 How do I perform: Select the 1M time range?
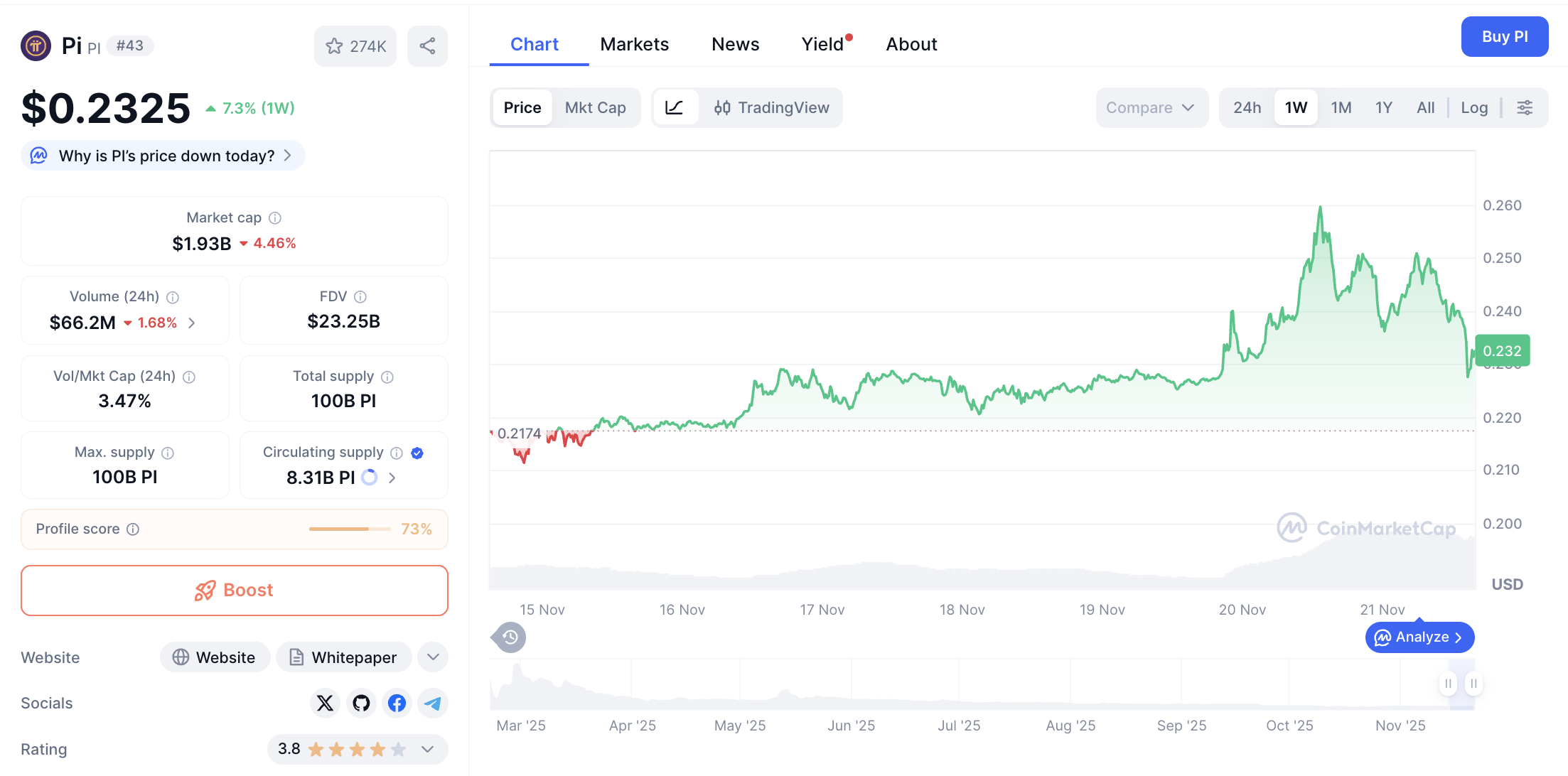pos(1341,107)
